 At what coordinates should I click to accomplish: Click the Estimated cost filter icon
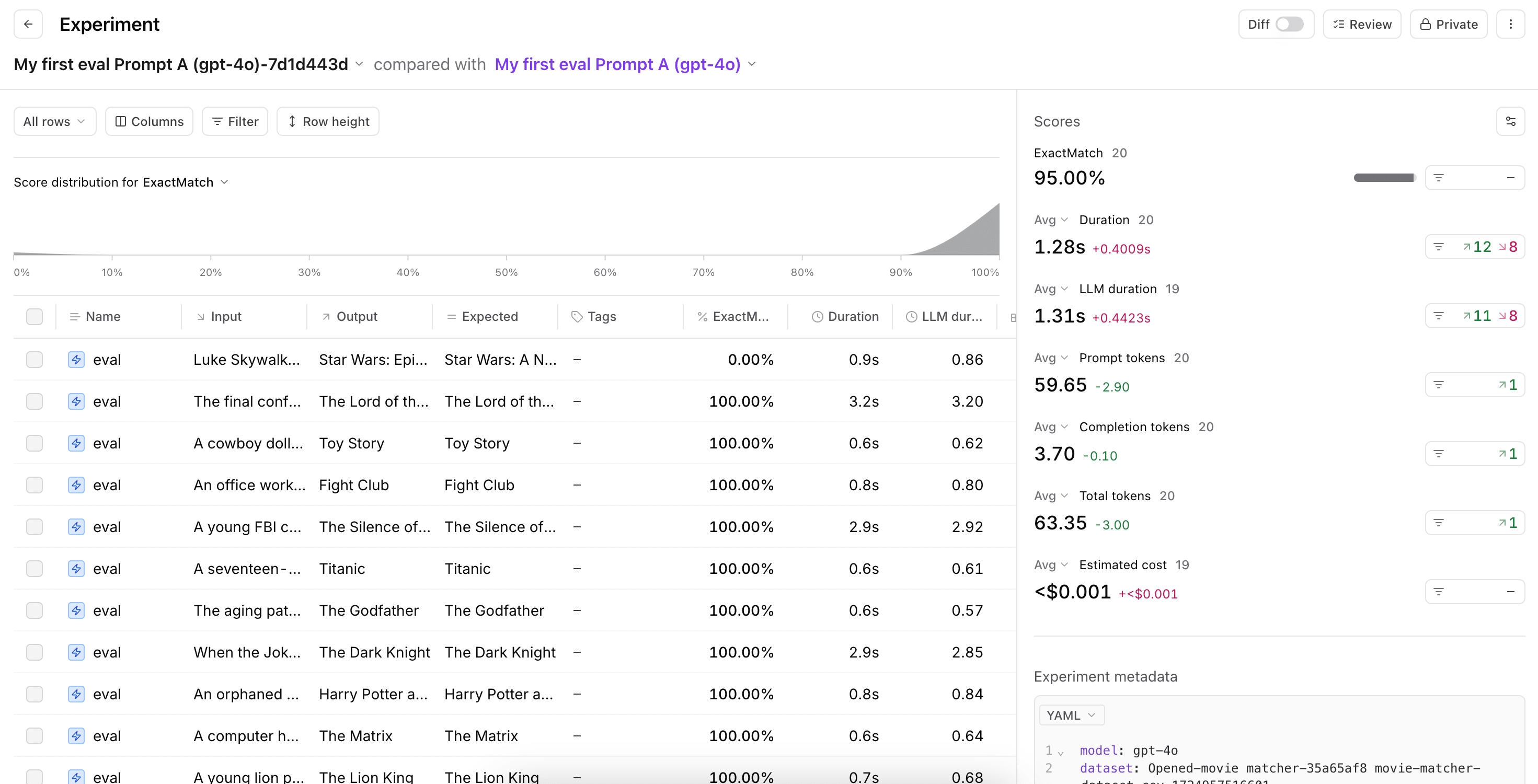coord(1439,592)
